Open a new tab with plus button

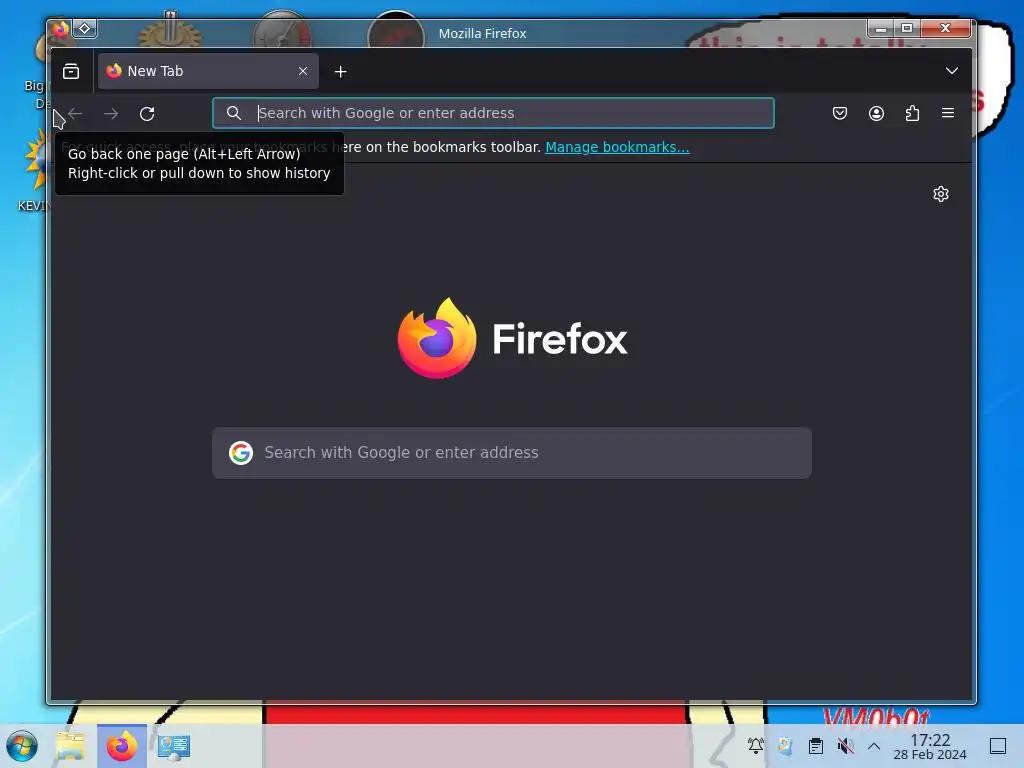340,72
